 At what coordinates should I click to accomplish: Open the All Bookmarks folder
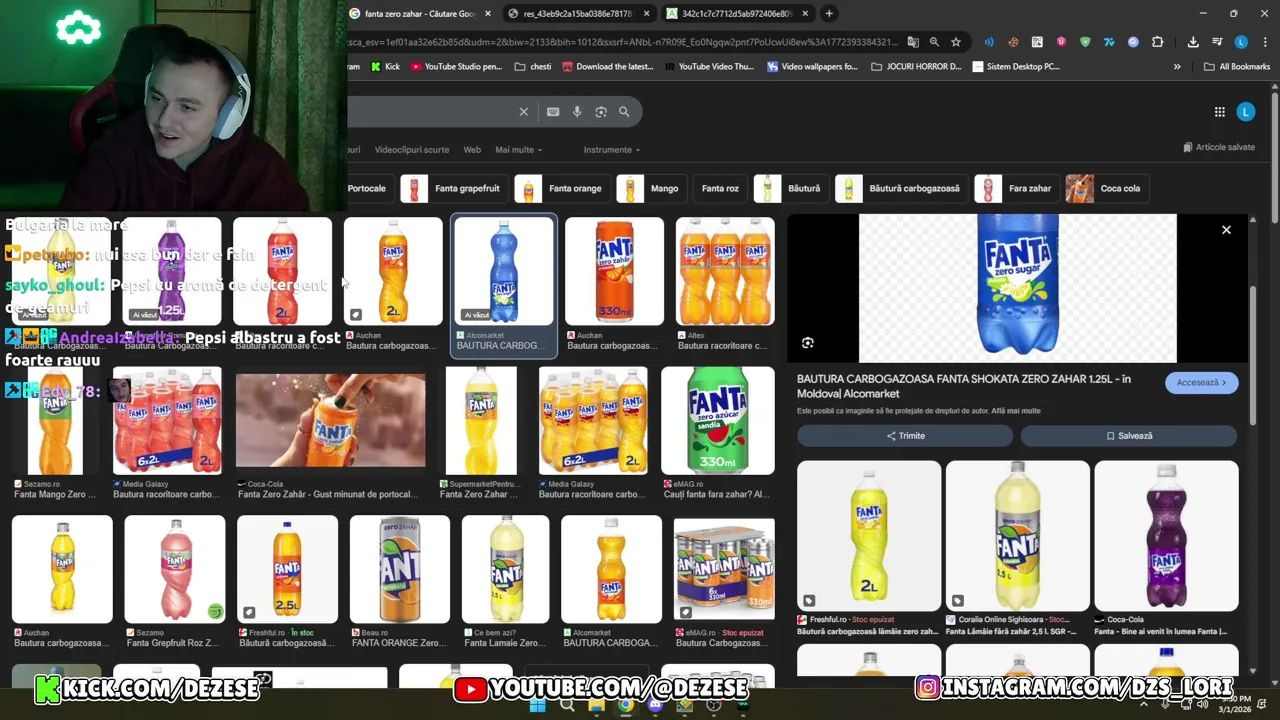pos(1237,67)
